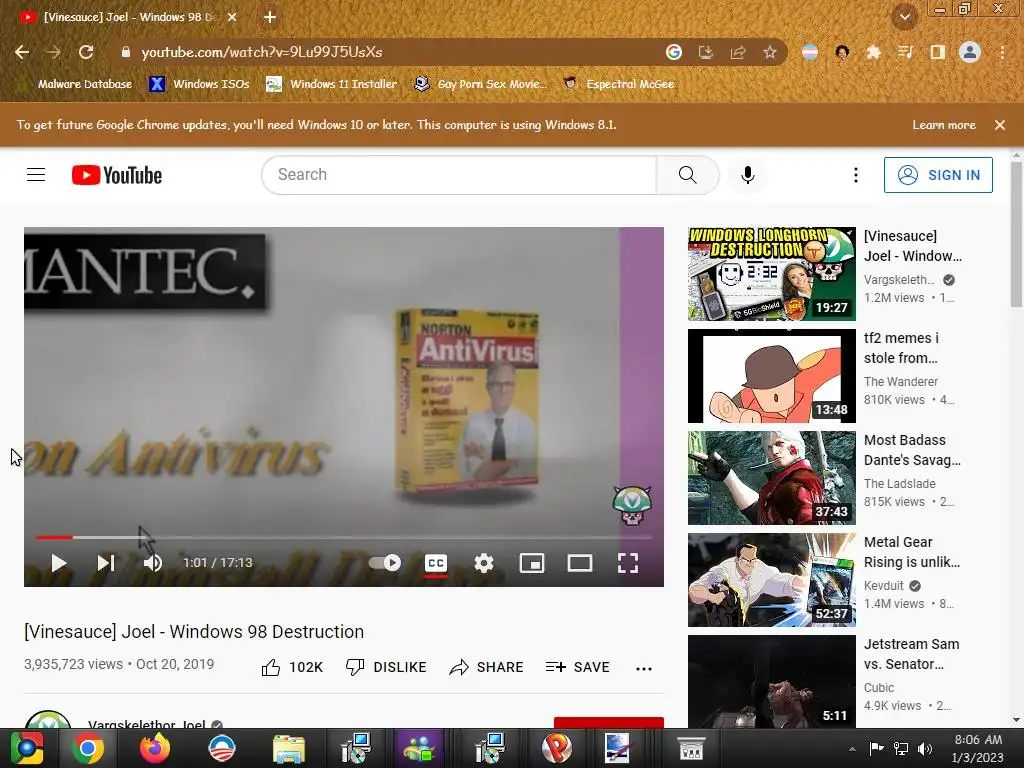Save the video to a playlist
Viewport: 1024px width, 768px height.
tap(577, 667)
